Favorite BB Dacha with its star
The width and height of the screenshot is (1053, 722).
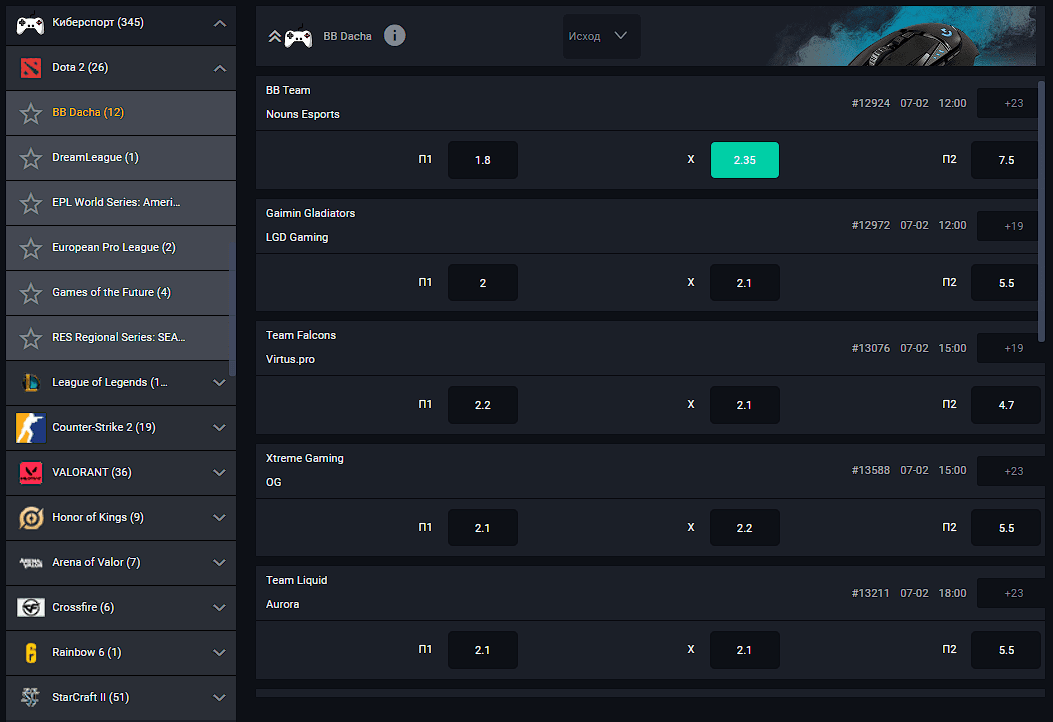tap(30, 113)
